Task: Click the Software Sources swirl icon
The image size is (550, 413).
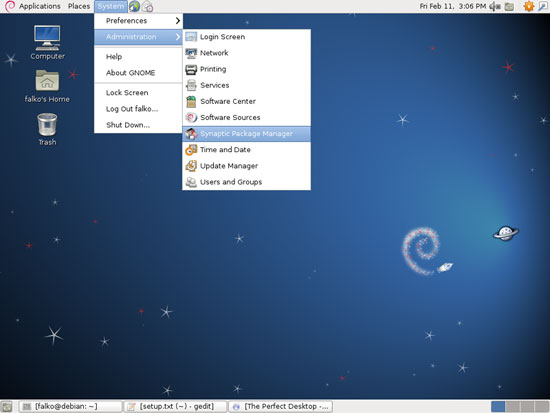Action: tap(191, 118)
